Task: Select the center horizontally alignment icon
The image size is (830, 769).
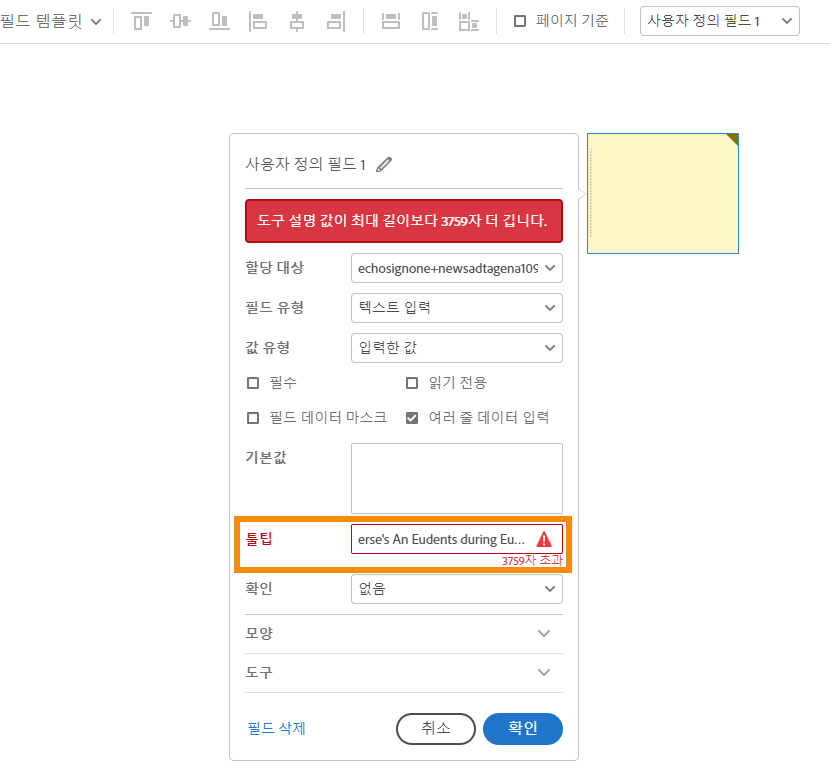Action: coord(296,20)
